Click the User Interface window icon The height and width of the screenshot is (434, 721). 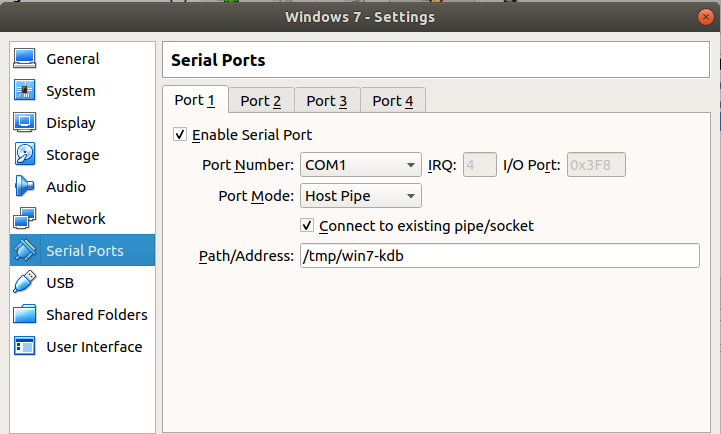coord(24,346)
